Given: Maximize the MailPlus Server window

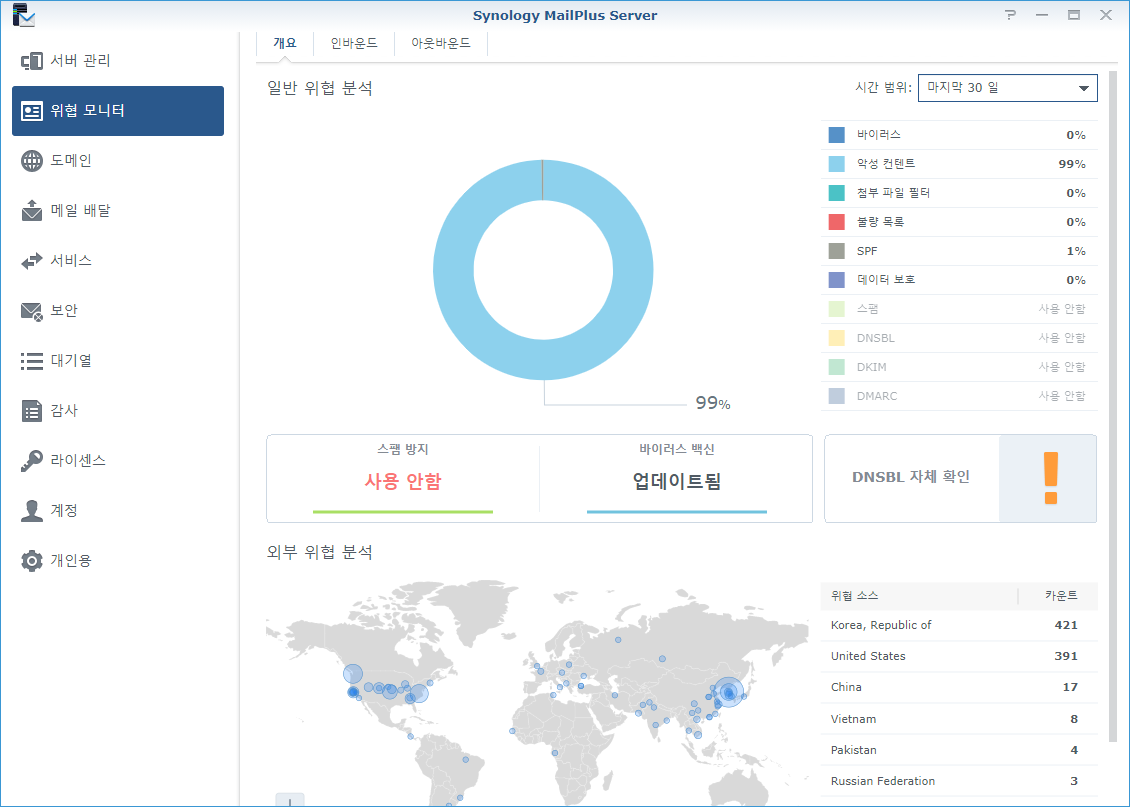Looking at the screenshot, I should (1074, 14).
